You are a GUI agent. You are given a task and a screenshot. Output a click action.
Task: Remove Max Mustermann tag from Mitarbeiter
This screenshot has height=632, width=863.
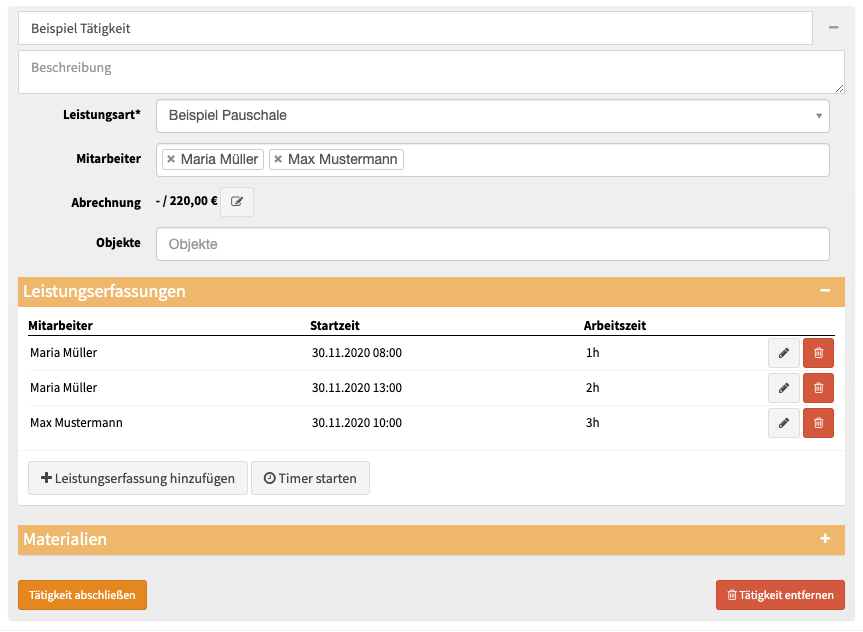pos(278,159)
